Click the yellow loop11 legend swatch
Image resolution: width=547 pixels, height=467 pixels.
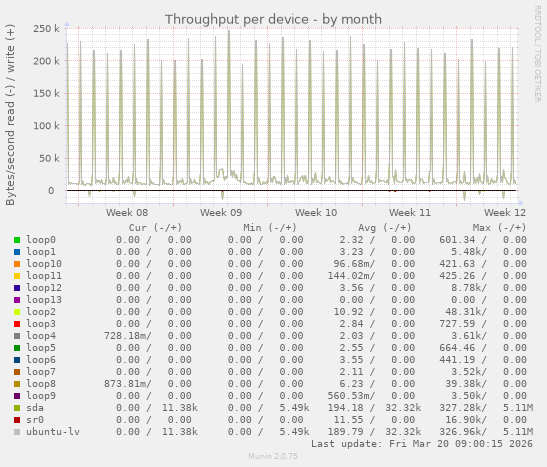pos(17,276)
